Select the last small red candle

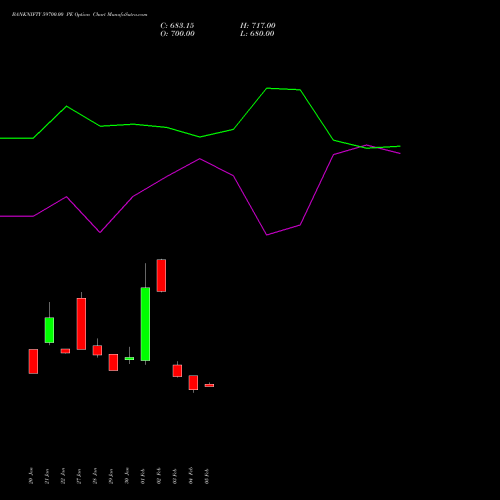point(209,385)
